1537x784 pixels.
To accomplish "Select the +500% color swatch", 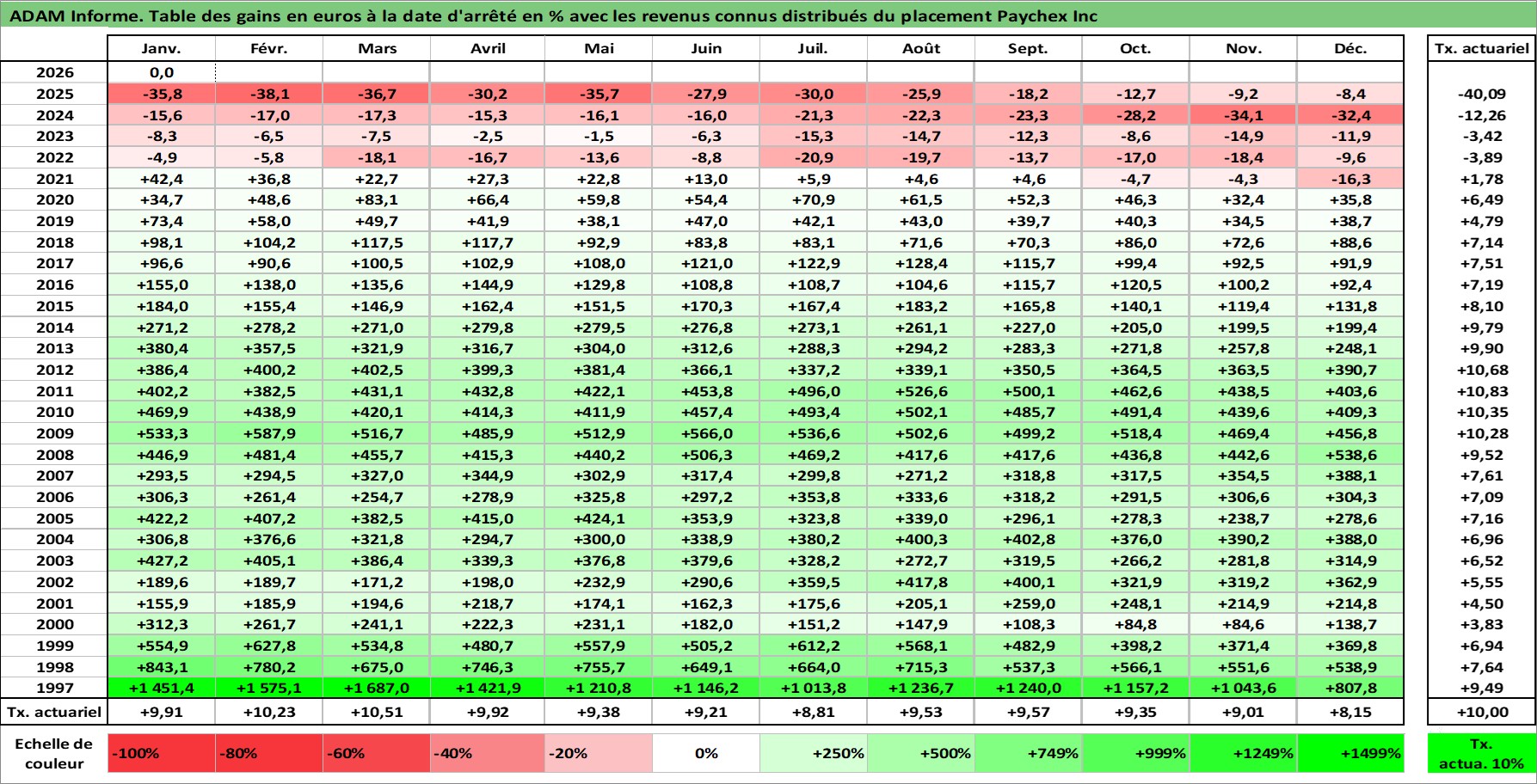I will [x=921, y=753].
